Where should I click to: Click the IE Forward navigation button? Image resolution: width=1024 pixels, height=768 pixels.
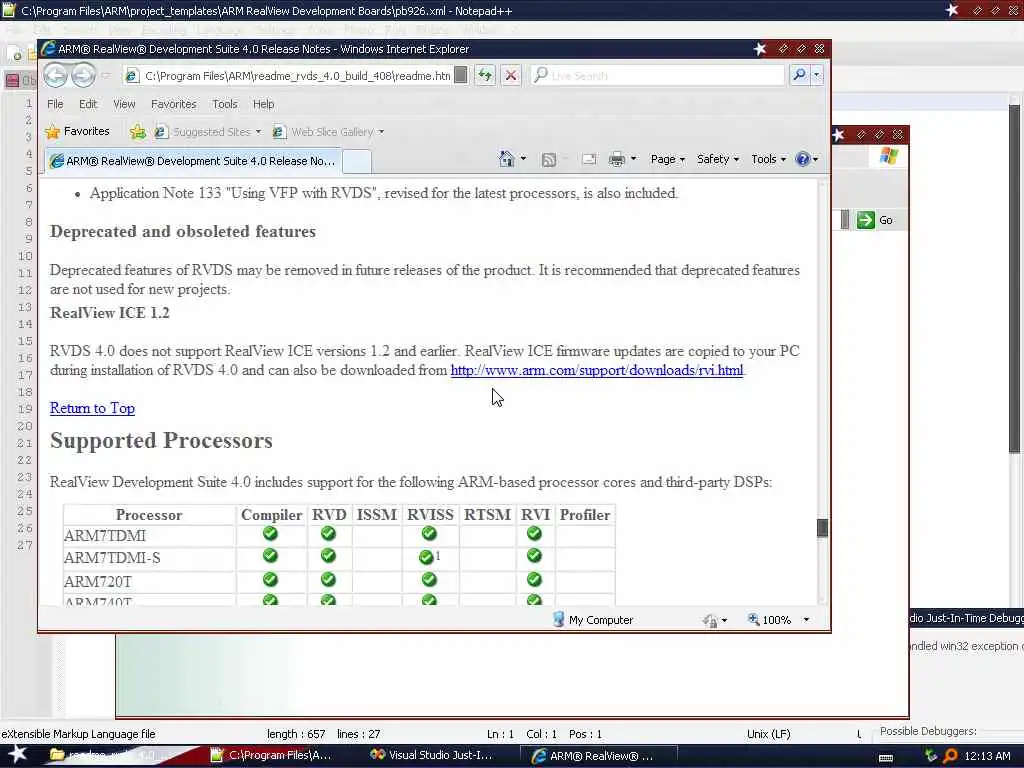pos(82,75)
